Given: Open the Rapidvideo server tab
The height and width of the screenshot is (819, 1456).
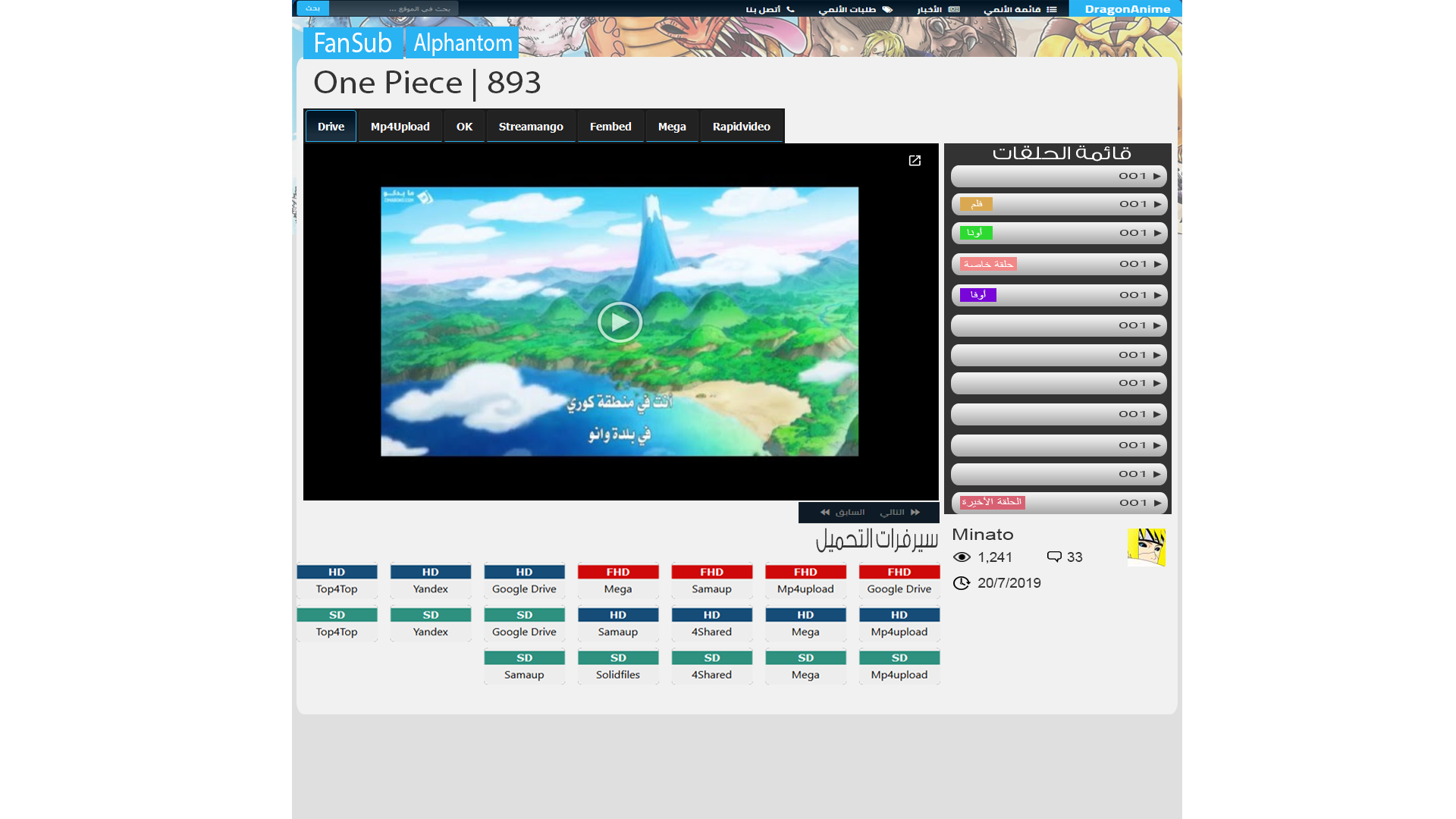Looking at the screenshot, I should click(741, 127).
